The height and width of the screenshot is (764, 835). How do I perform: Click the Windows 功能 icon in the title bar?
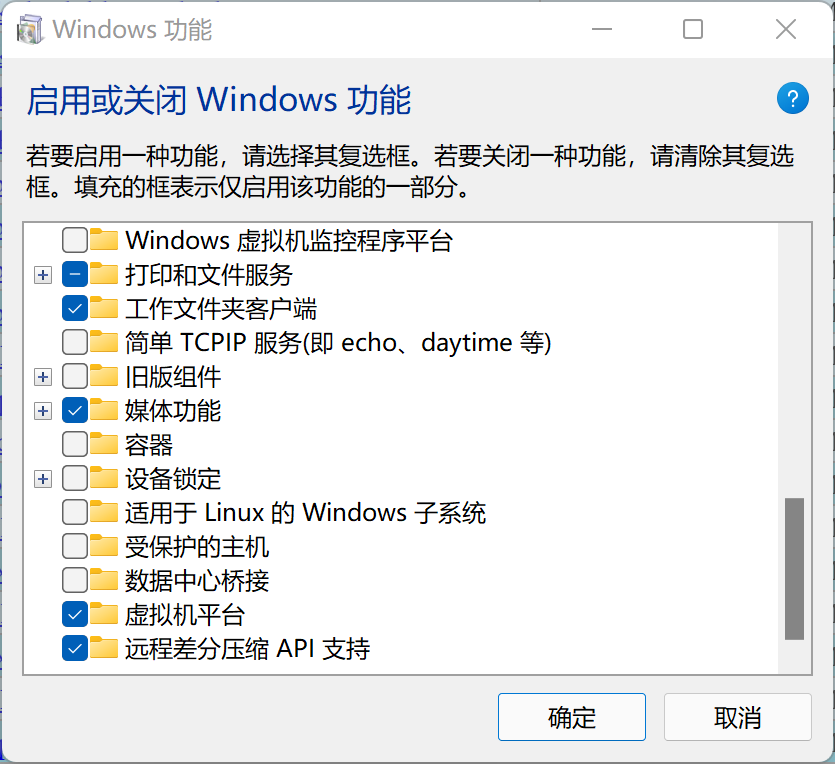[x=30, y=29]
